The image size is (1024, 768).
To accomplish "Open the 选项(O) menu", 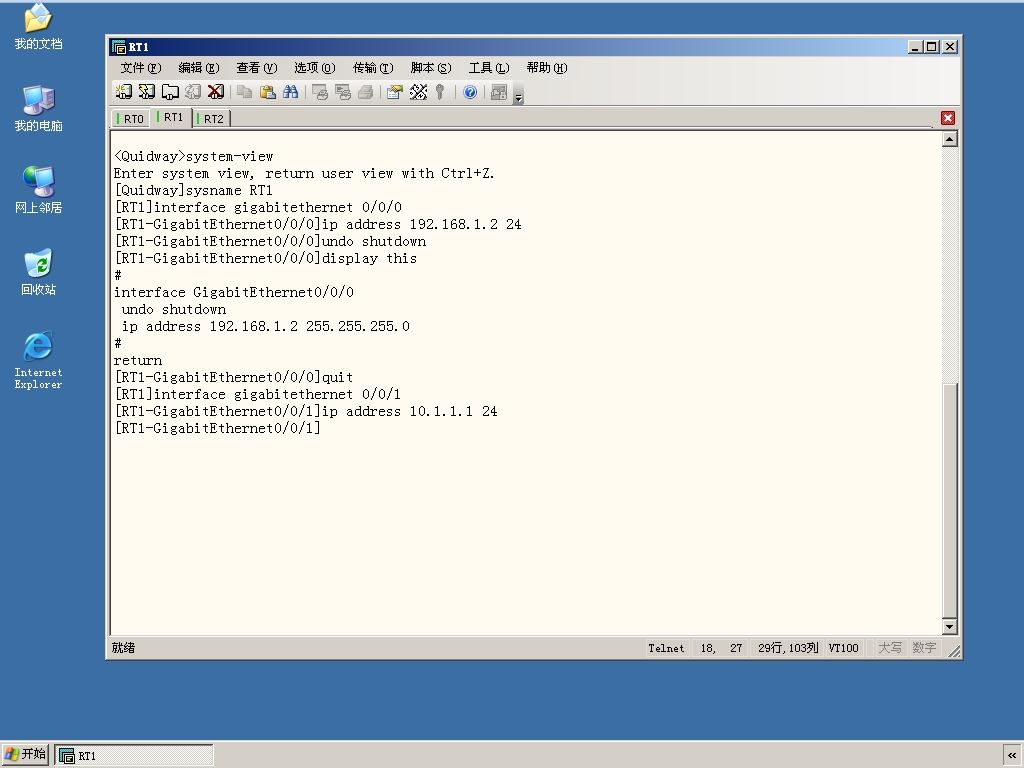I will point(314,68).
